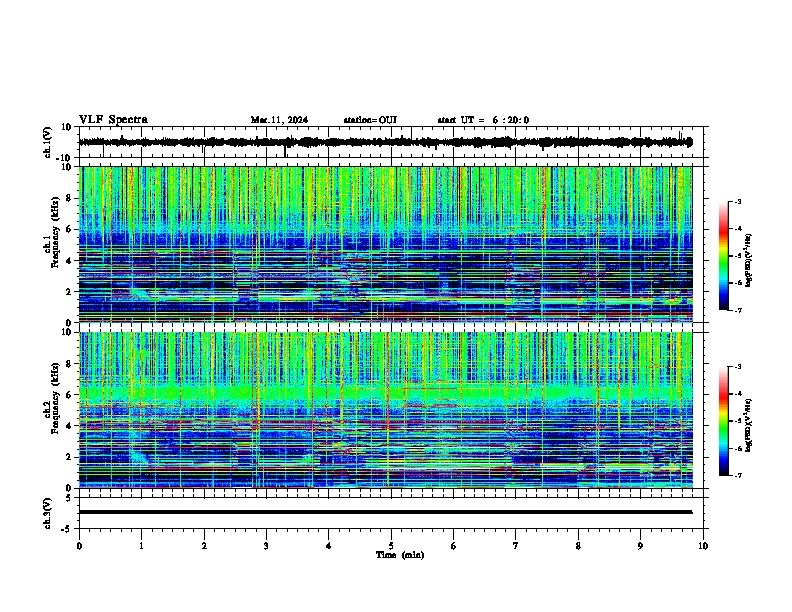Click the '2' tick on ch.2 frequency axis
This screenshot has width=792, height=612.
(x=69, y=457)
